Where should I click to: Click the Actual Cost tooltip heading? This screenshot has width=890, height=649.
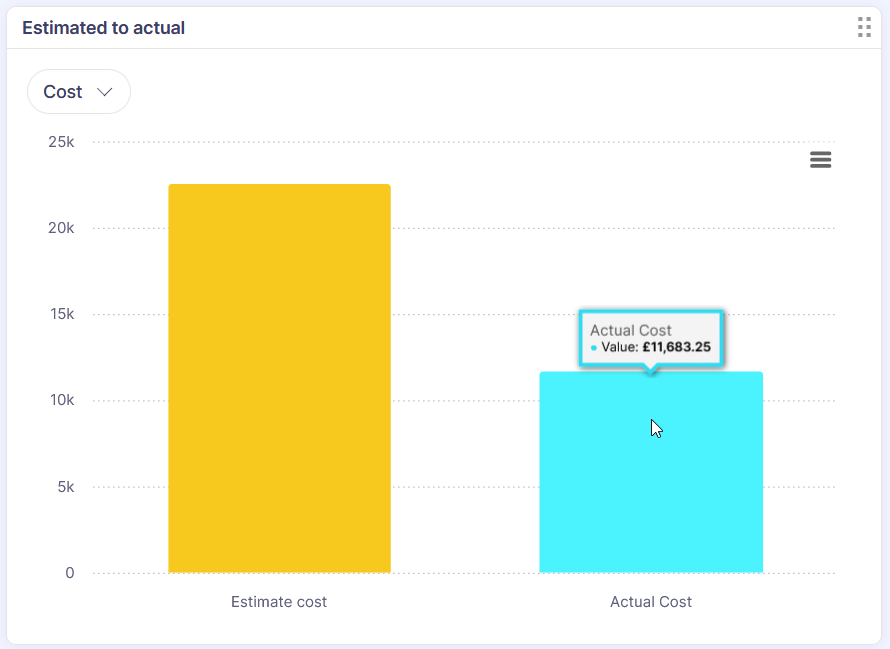tap(631, 330)
